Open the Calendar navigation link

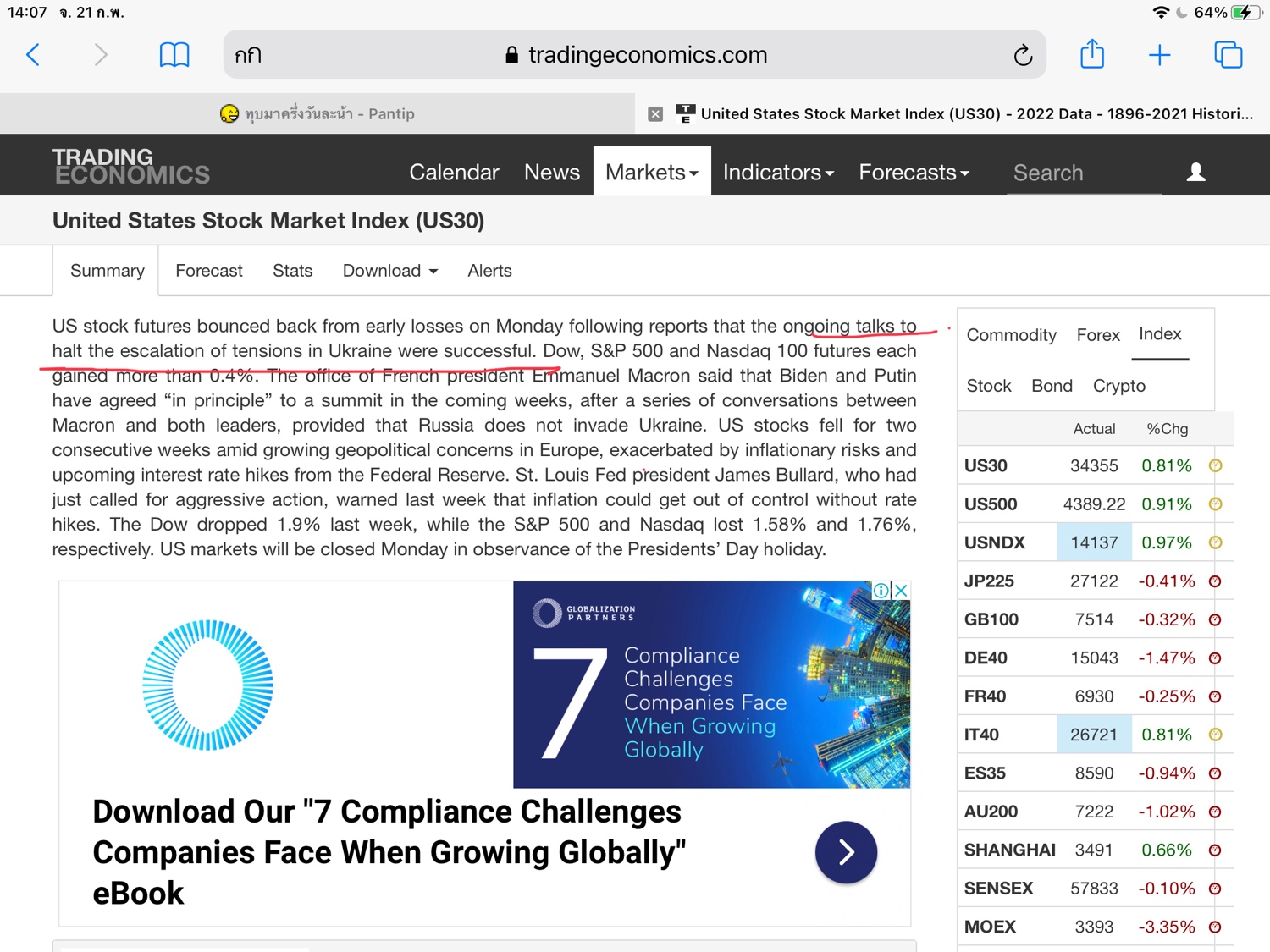(x=454, y=173)
